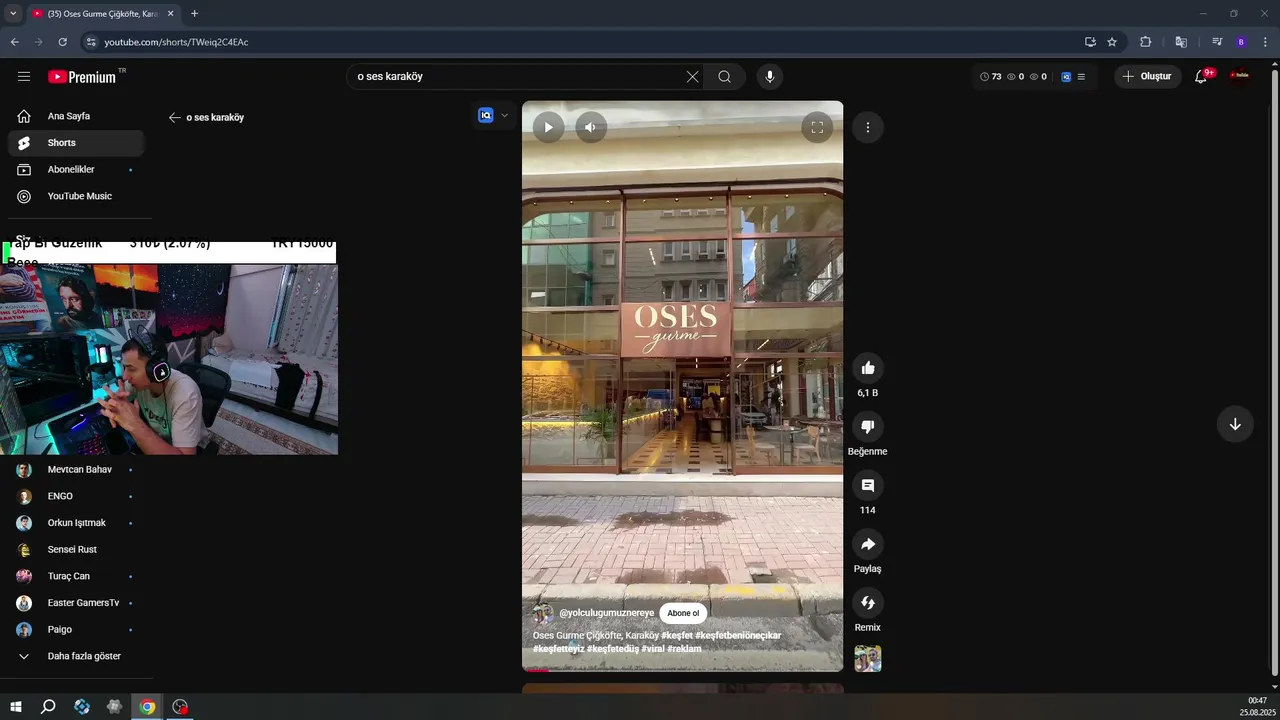Screen dimensions: 1280x720
Task: Click the clock counter showing 73
Action: (x=990, y=76)
